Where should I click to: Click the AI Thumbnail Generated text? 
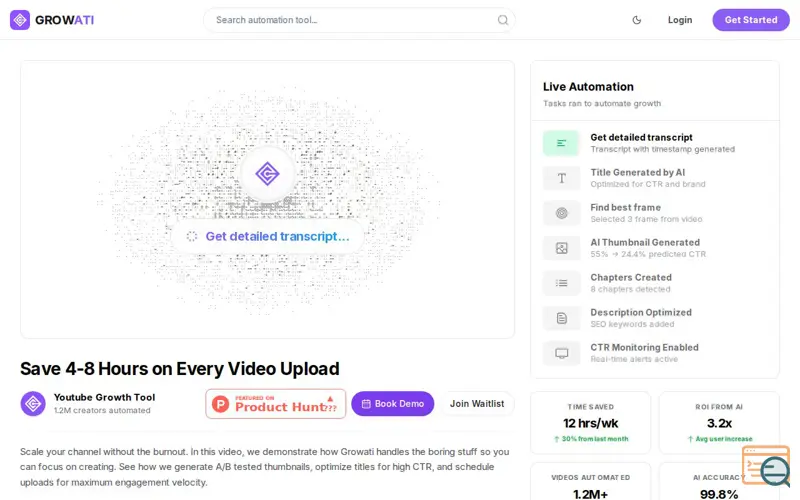click(645, 242)
